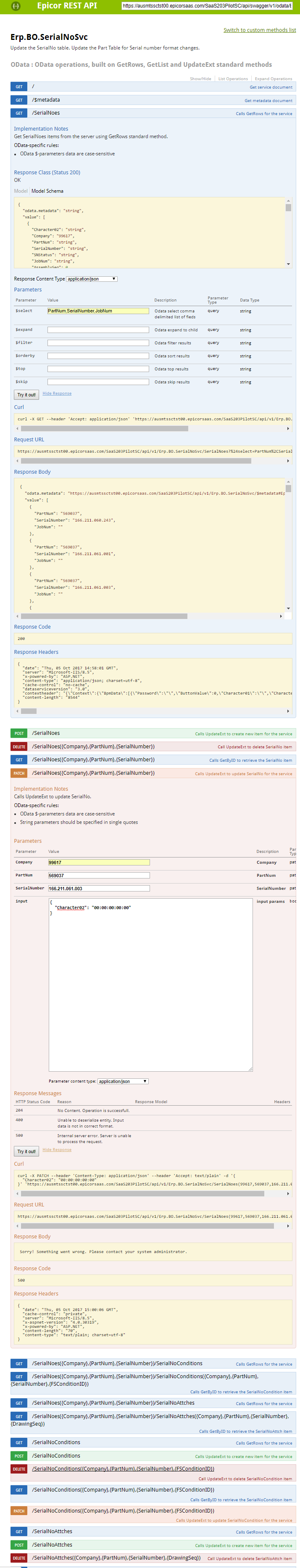Click right arrow of PATCH Request URL scrollbar
This screenshot has width=300, height=1568.
[288, 1226]
